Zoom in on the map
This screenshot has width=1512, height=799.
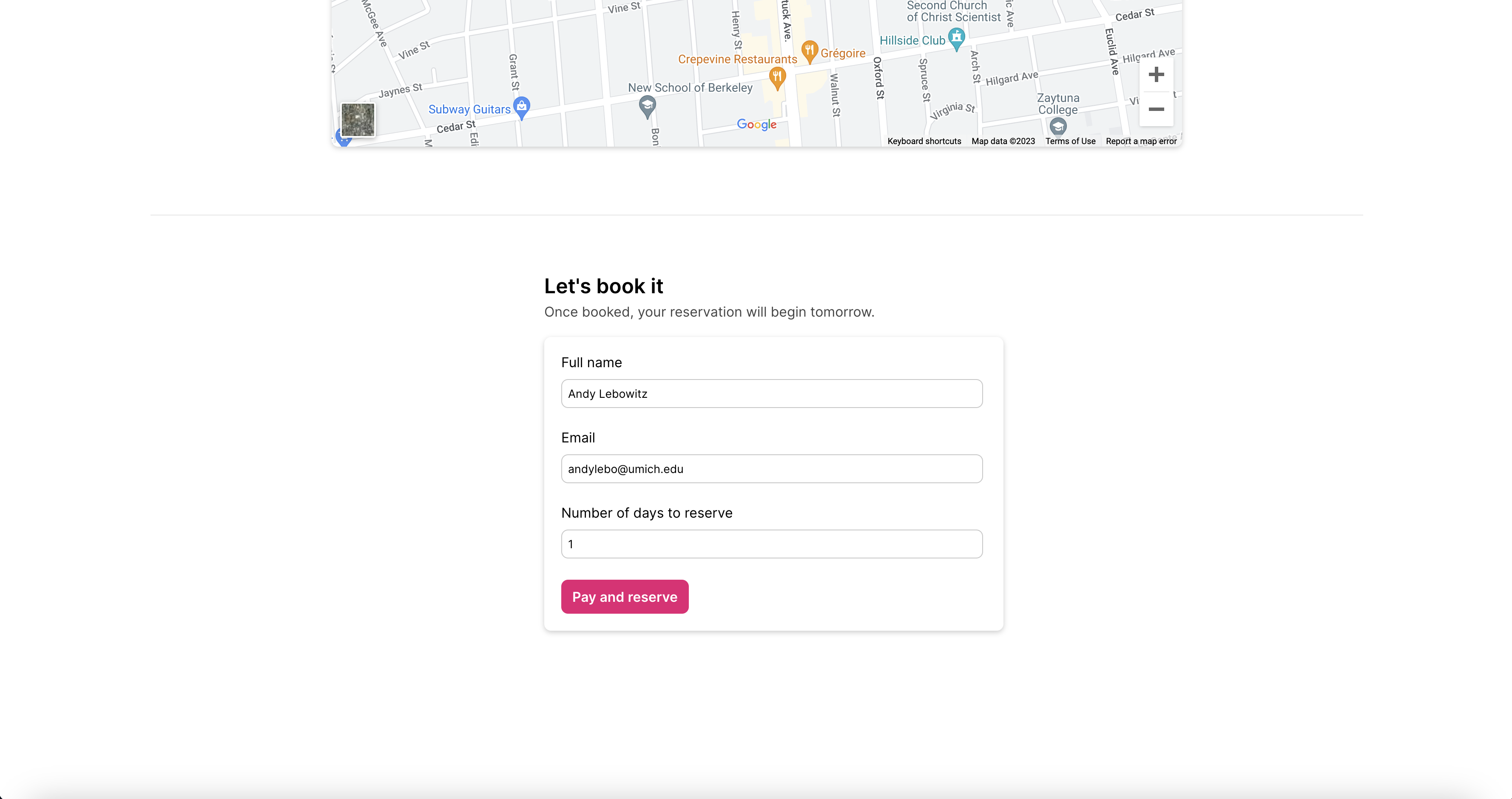point(1156,74)
